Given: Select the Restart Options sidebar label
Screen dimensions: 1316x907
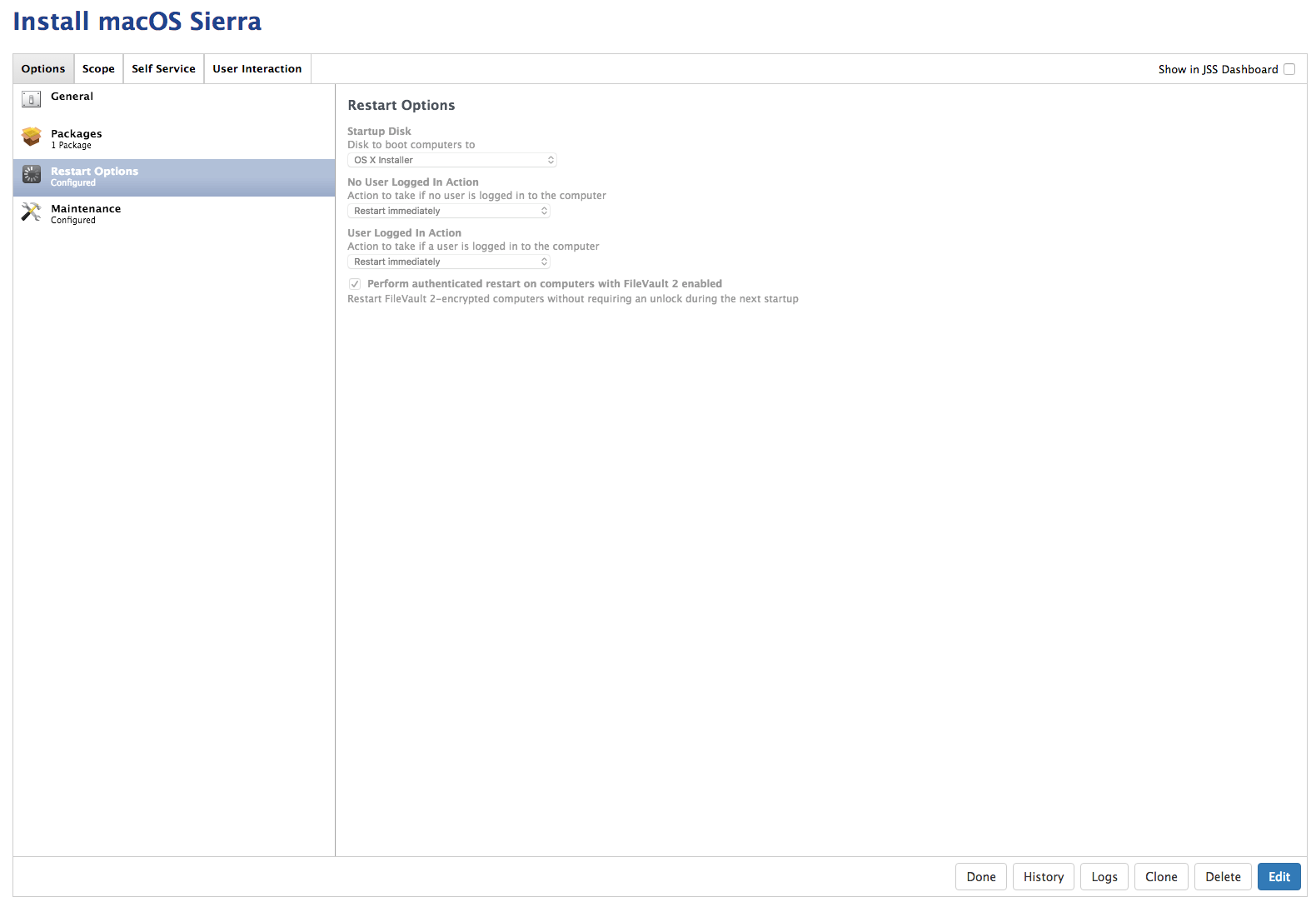Looking at the screenshot, I should coord(94,172).
